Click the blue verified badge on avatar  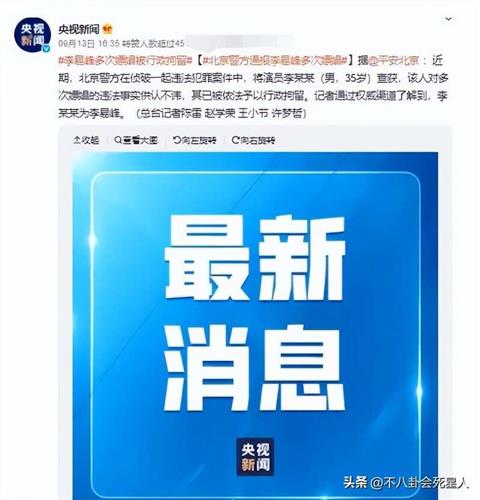click(46, 48)
